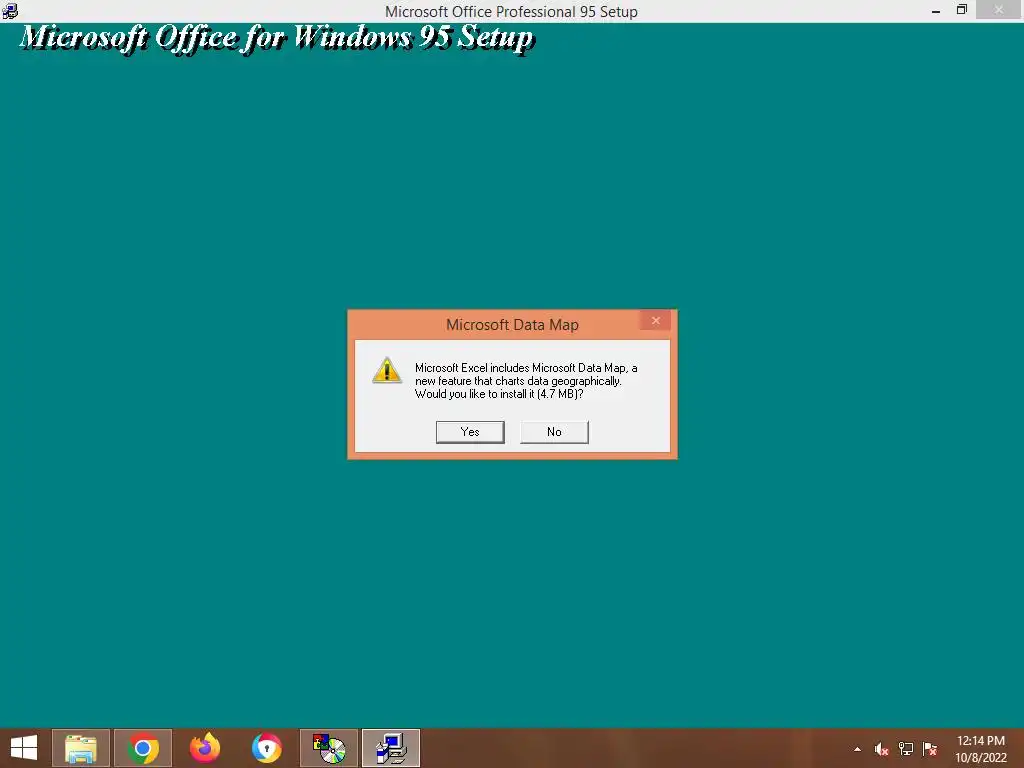Open File Explorer from taskbar
This screenshot has height=768, width=1024.
pyautogui.click(x=80, y=748)
